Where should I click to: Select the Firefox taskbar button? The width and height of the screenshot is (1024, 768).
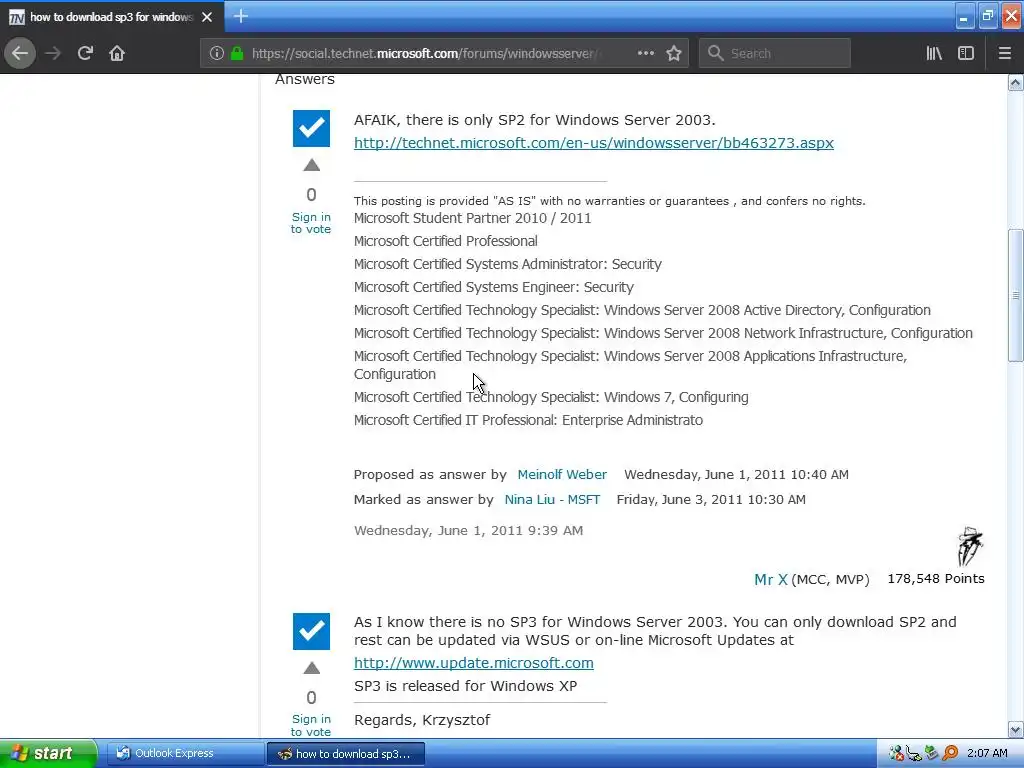click(346, 754)
